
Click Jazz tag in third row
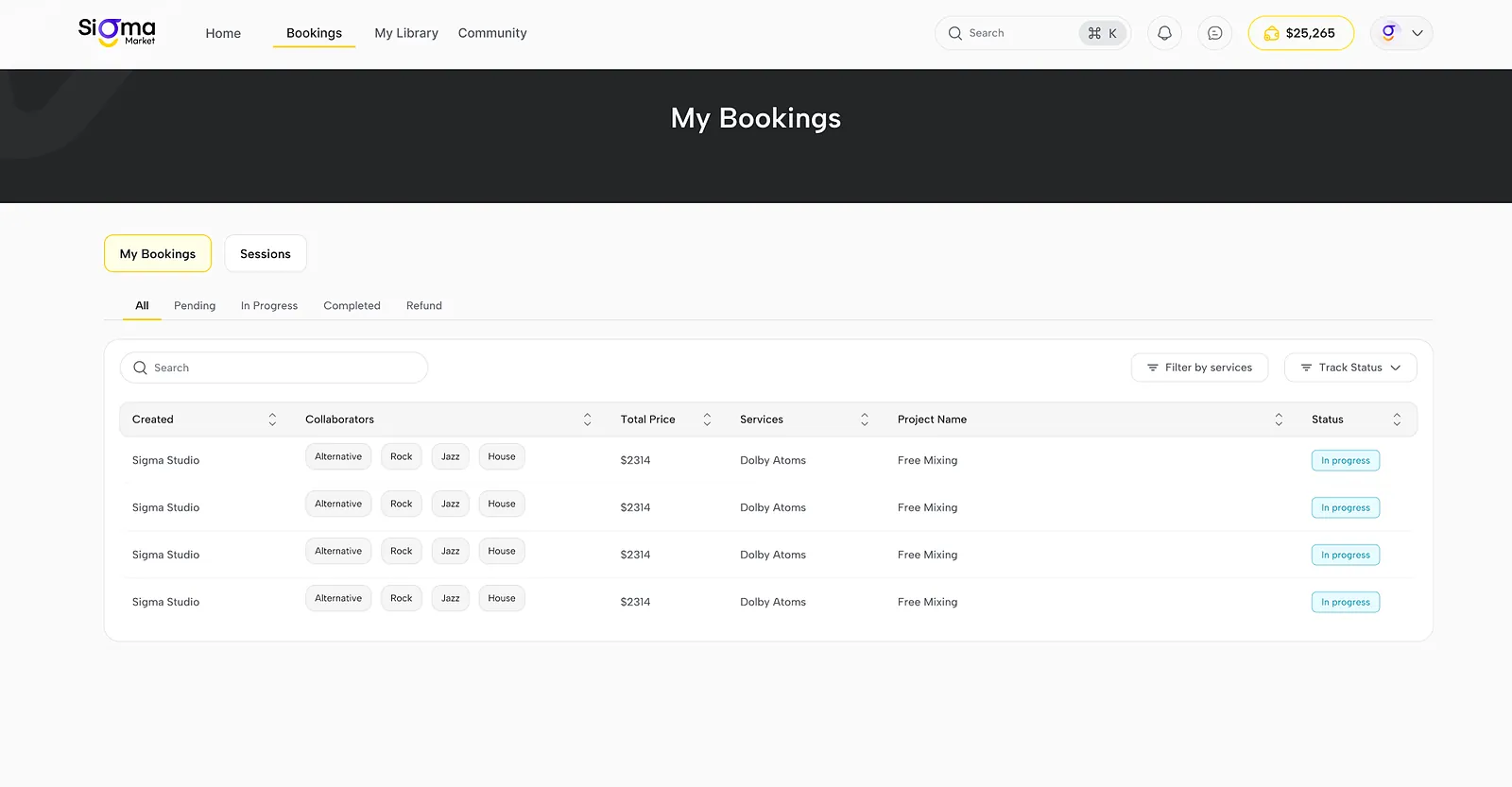pos(451,551)
